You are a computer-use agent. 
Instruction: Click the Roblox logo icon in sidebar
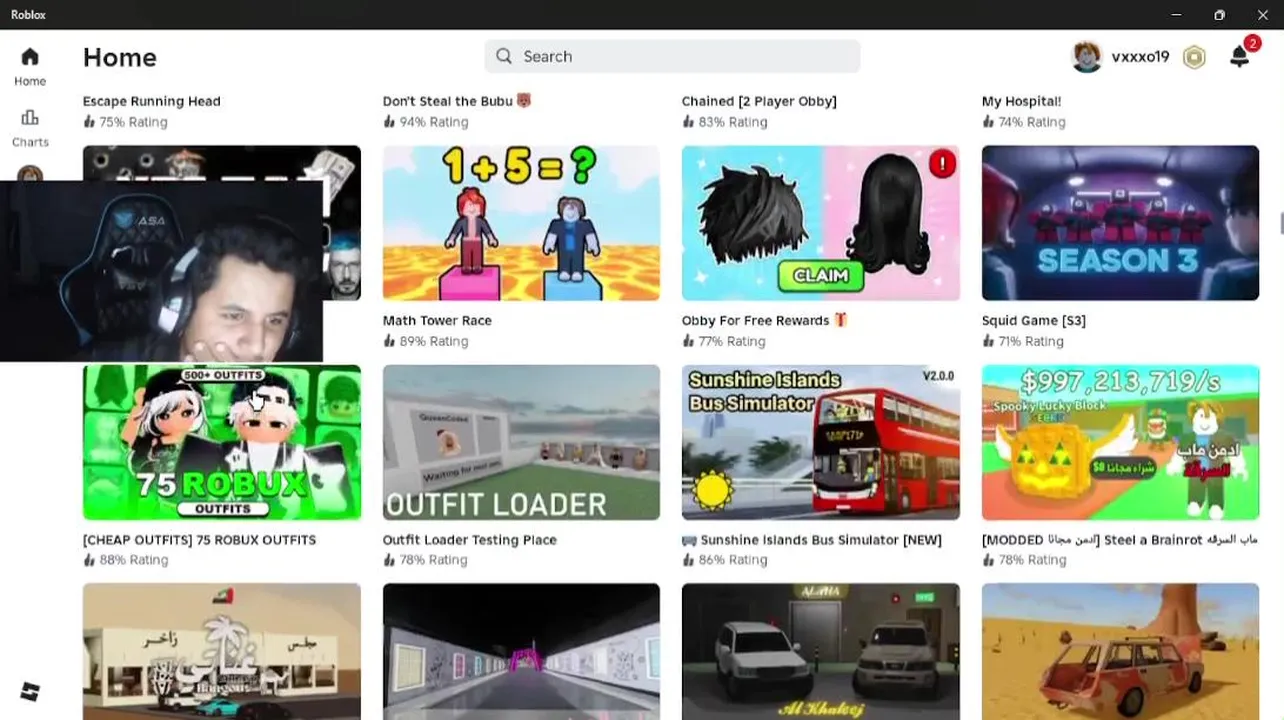point(30,691)
